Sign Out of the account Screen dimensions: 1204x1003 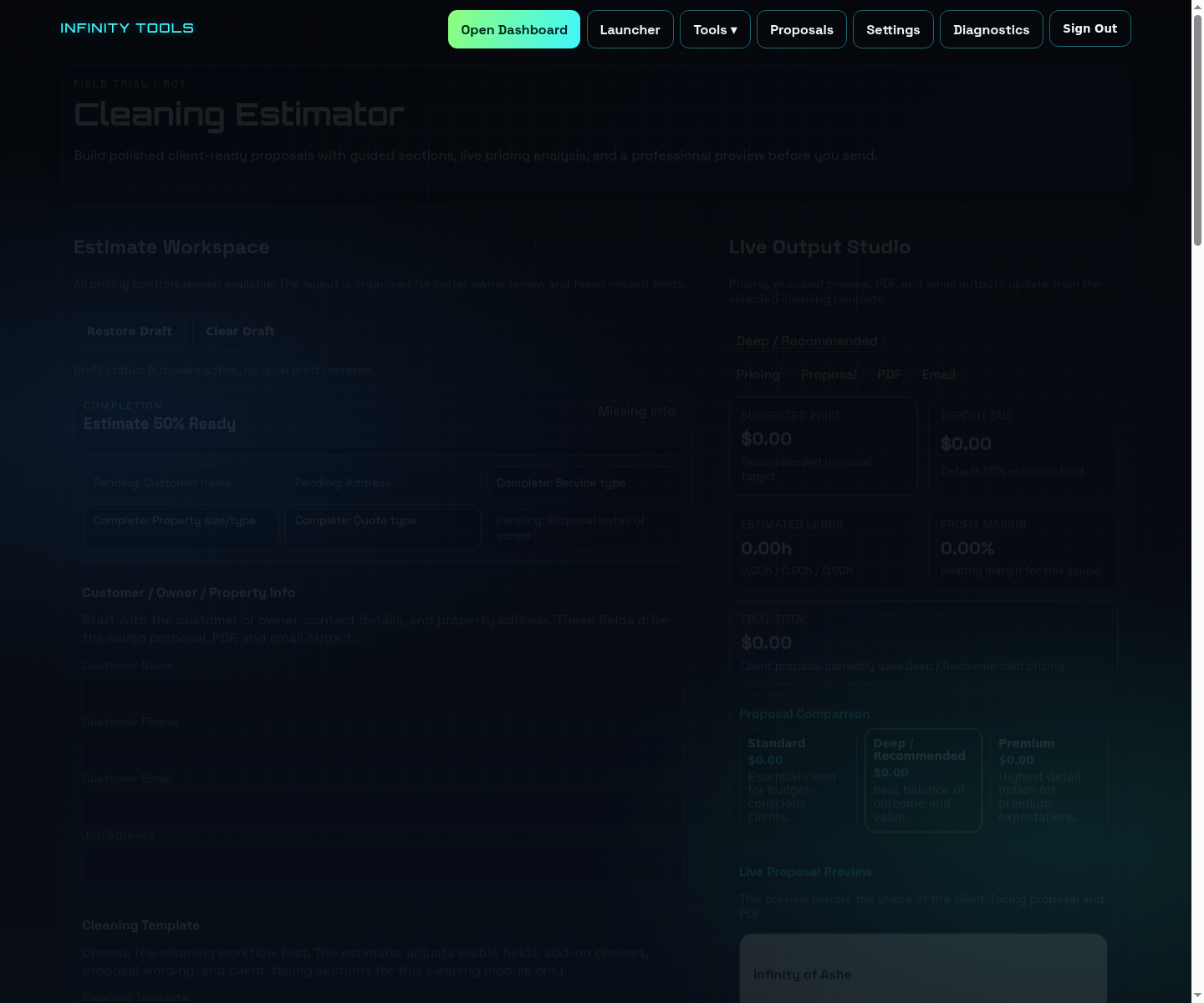1090,28
